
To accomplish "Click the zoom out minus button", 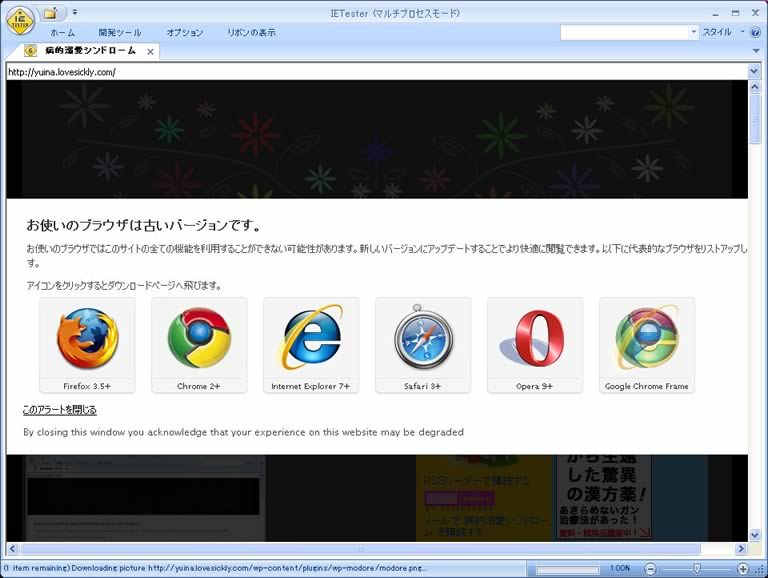I will click(x=650, y=569).
